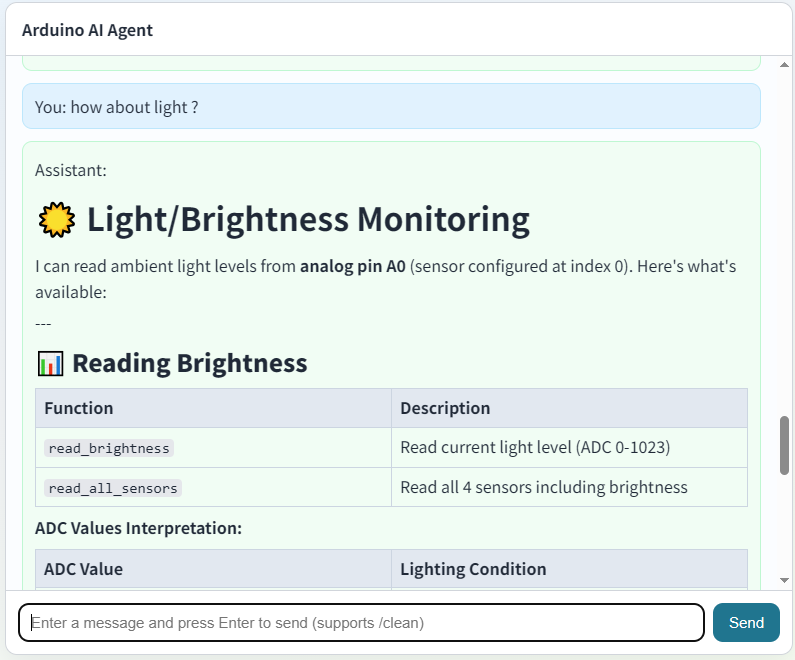Click the Send button
795x660 pixels.
(x=746, y=622)
